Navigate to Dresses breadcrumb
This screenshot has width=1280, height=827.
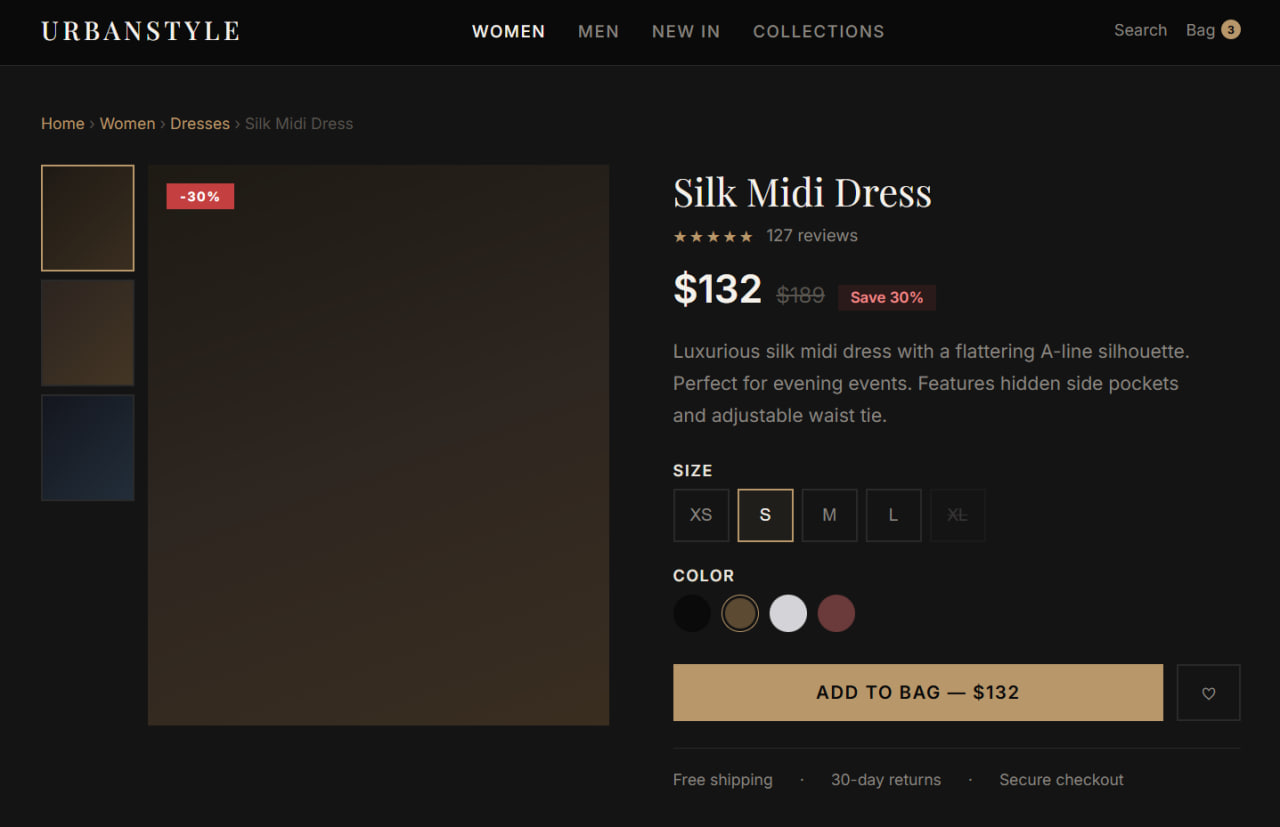(200, 124)
